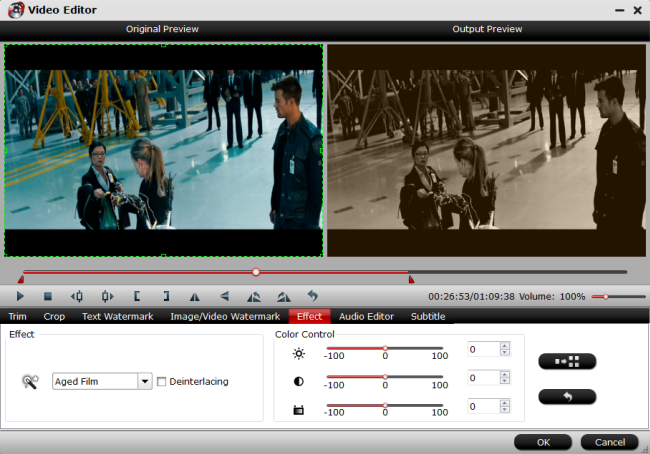Viewport: 650px width, 454px height.
Task: Set trim end with right bracket
Action: pos(166,296)
